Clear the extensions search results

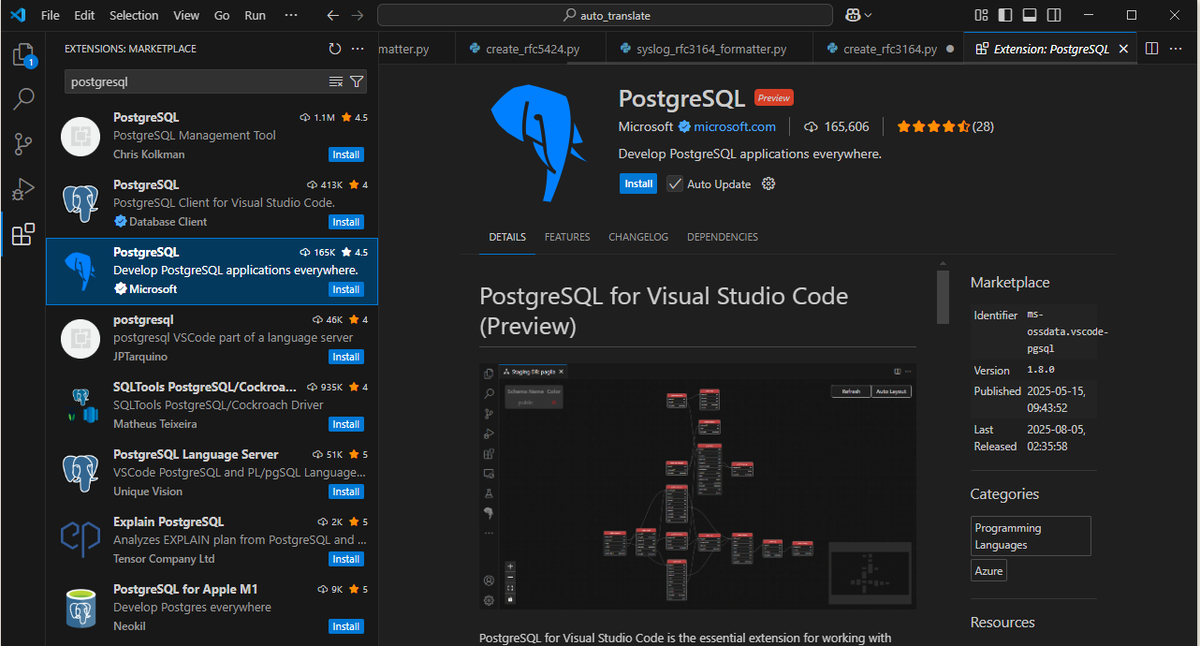pos(336,82)
